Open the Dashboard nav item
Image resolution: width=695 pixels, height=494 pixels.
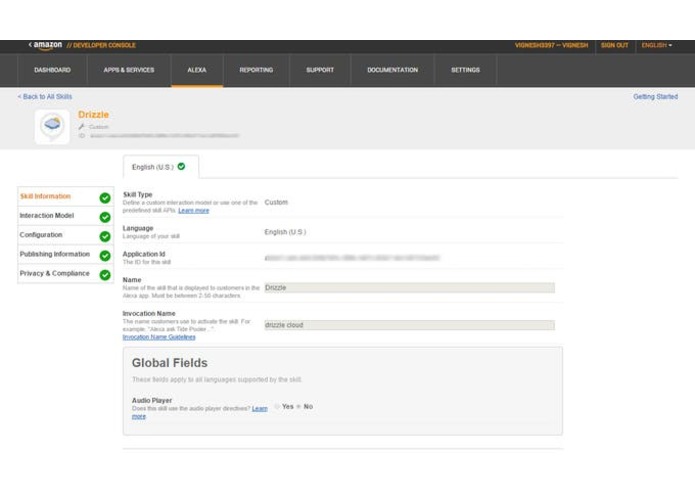tap(52, 70)
